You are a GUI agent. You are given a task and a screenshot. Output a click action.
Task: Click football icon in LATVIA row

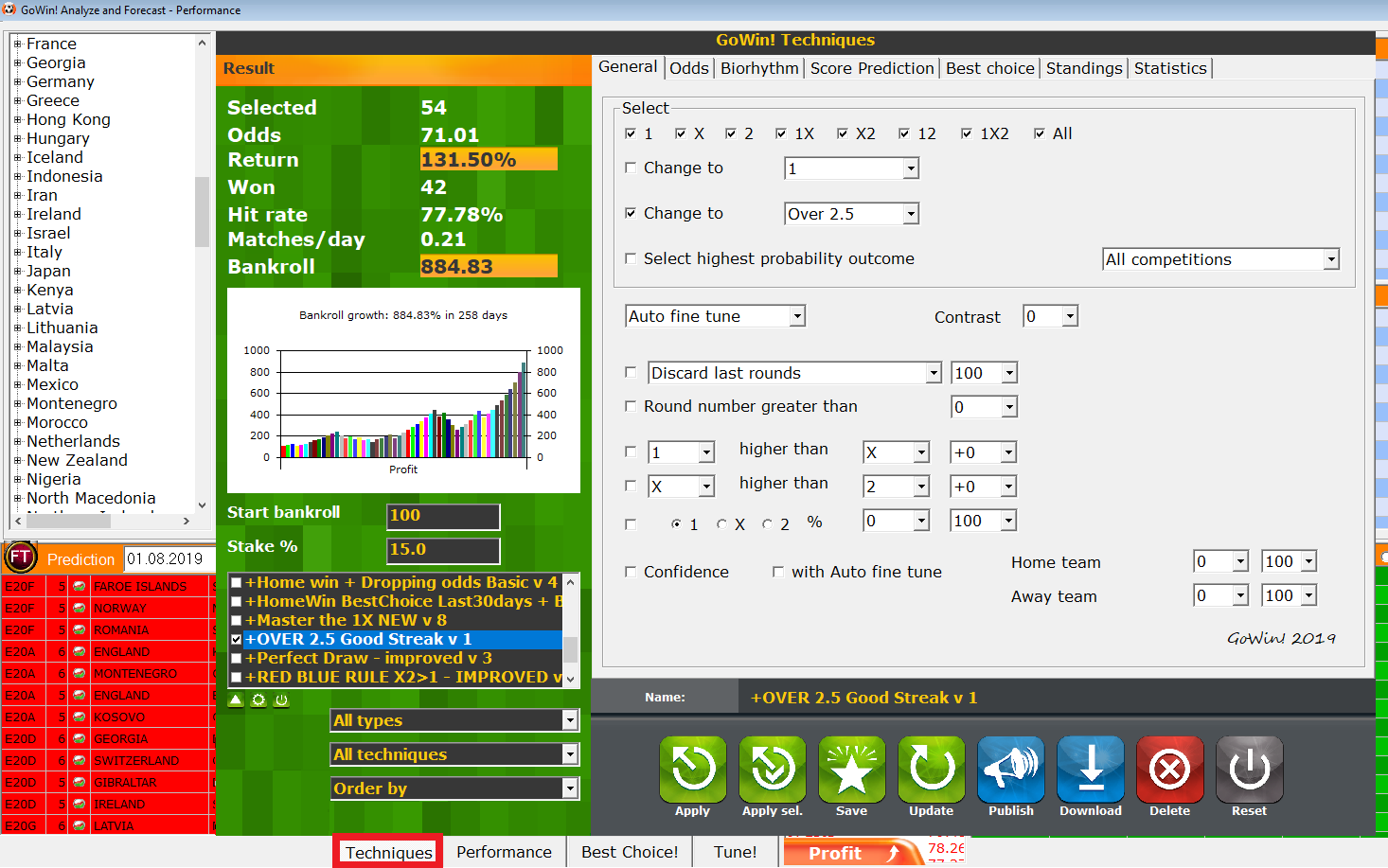(80, 825)
